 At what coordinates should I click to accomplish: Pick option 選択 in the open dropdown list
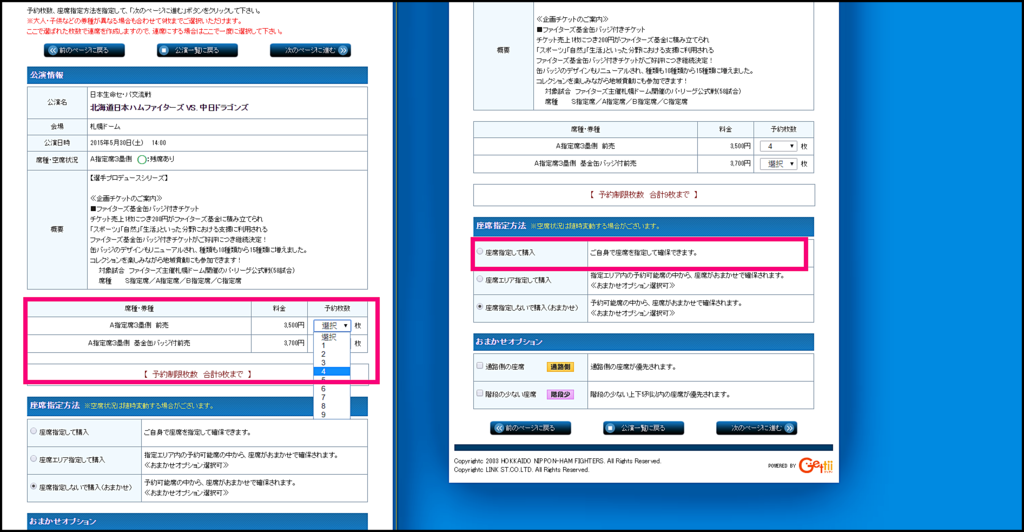point(332,337)
